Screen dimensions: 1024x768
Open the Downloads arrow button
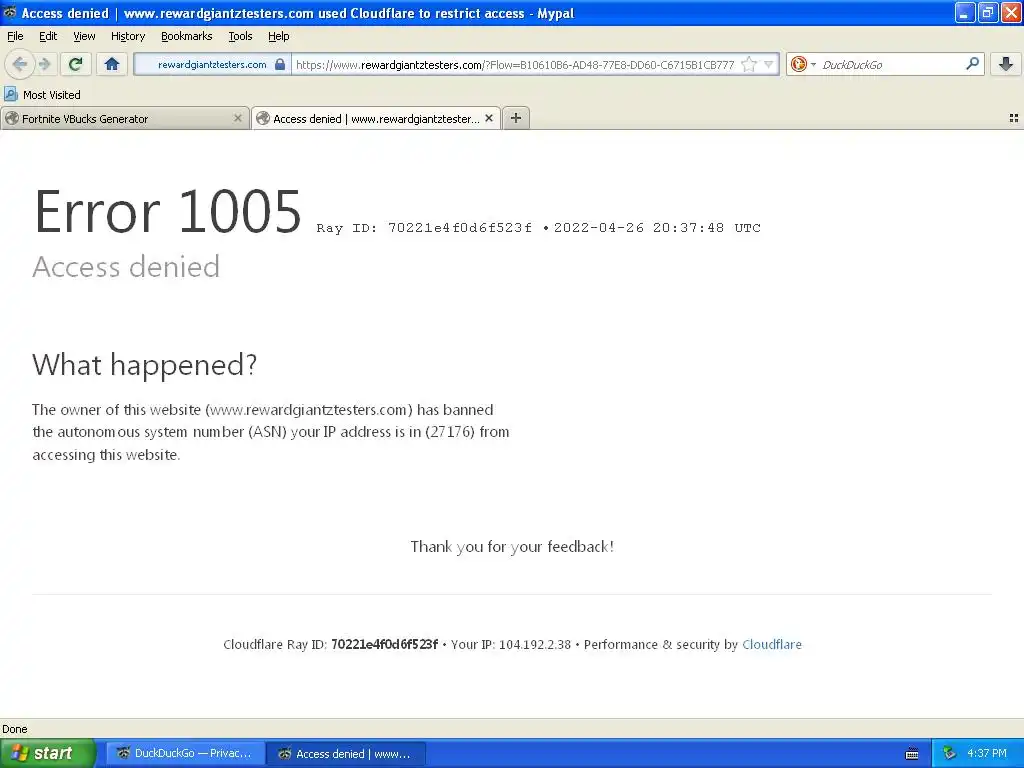pyautogui.click(x=1006, y=64)
